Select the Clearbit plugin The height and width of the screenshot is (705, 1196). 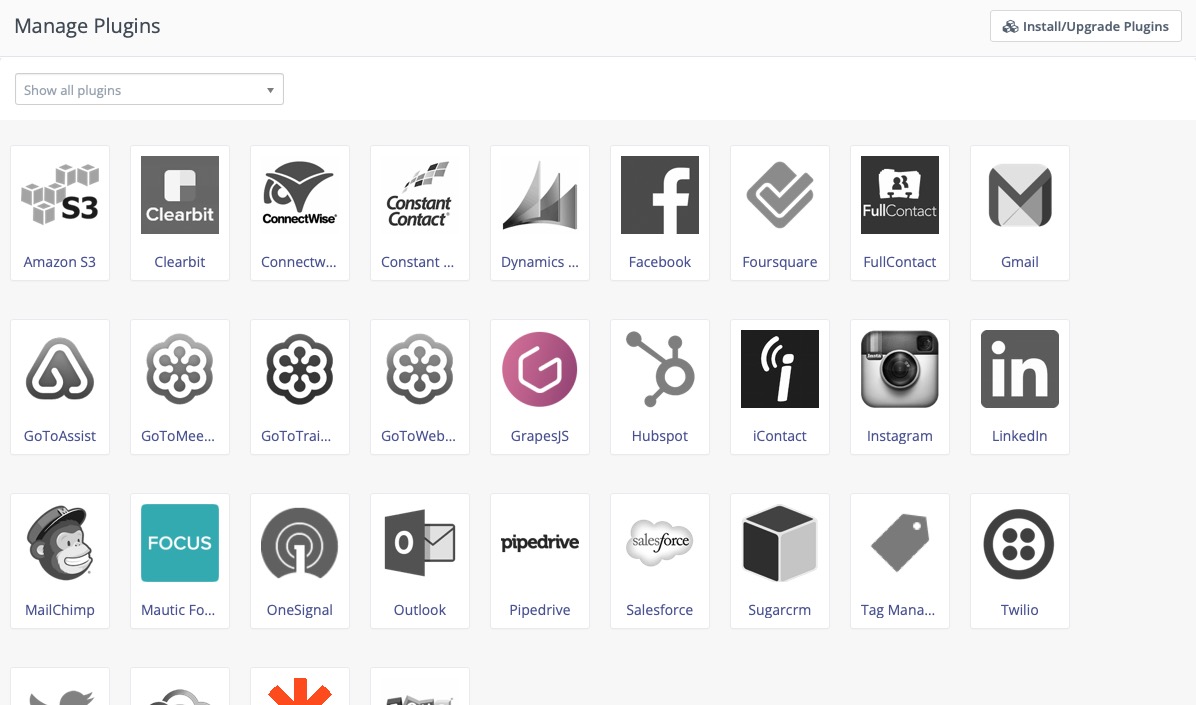(x=180, y=212)
